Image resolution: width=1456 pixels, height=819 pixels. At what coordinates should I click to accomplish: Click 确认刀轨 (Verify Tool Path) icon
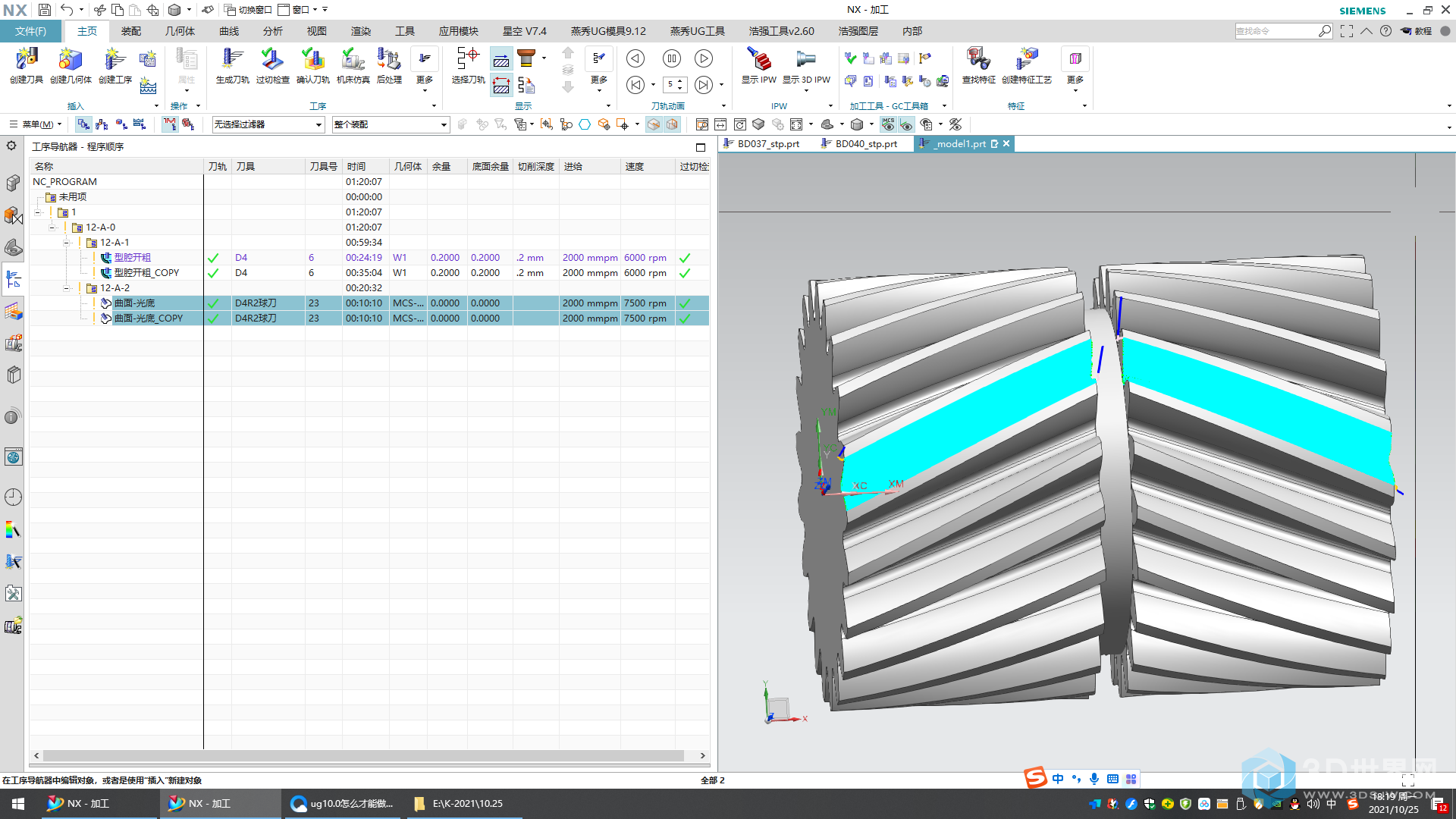[x=312, y=65]
